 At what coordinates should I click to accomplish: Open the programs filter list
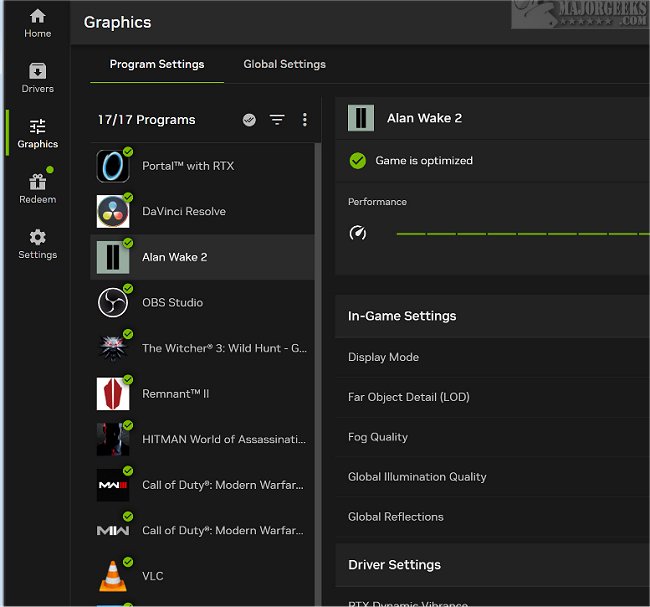(x=277, y=120)
